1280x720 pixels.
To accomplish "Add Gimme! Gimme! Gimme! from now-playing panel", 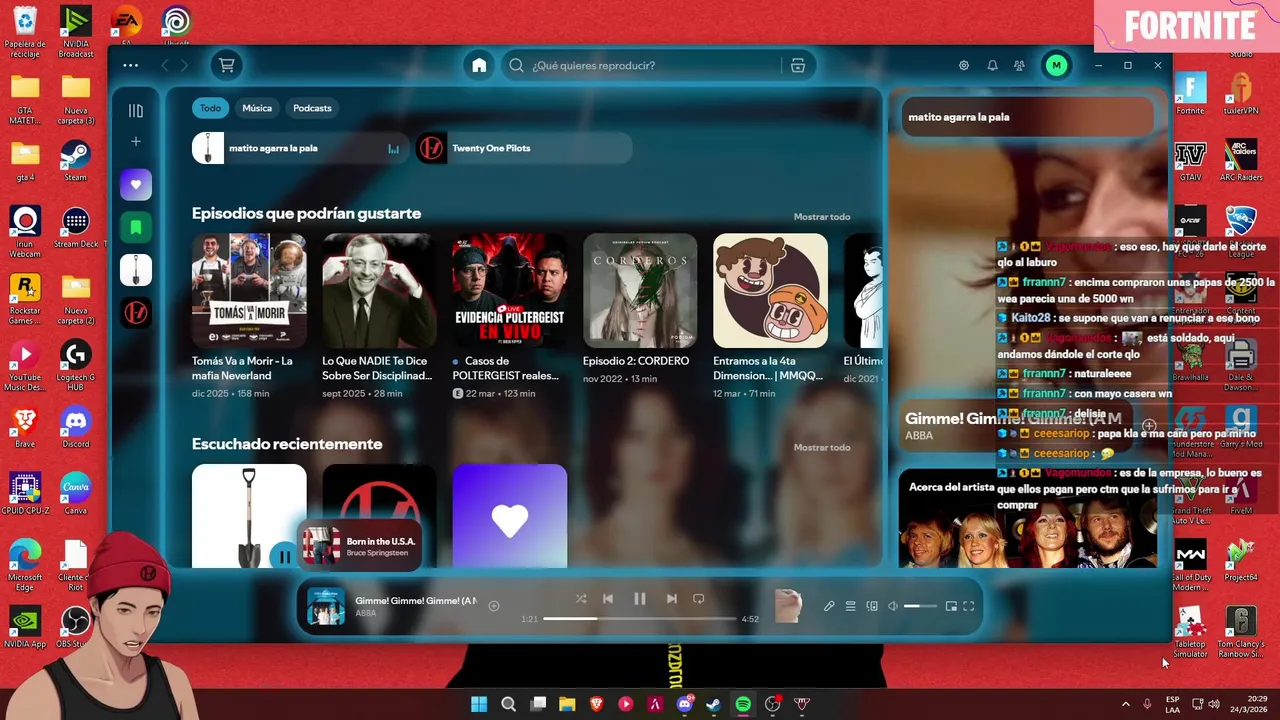I will [1149, 426].
